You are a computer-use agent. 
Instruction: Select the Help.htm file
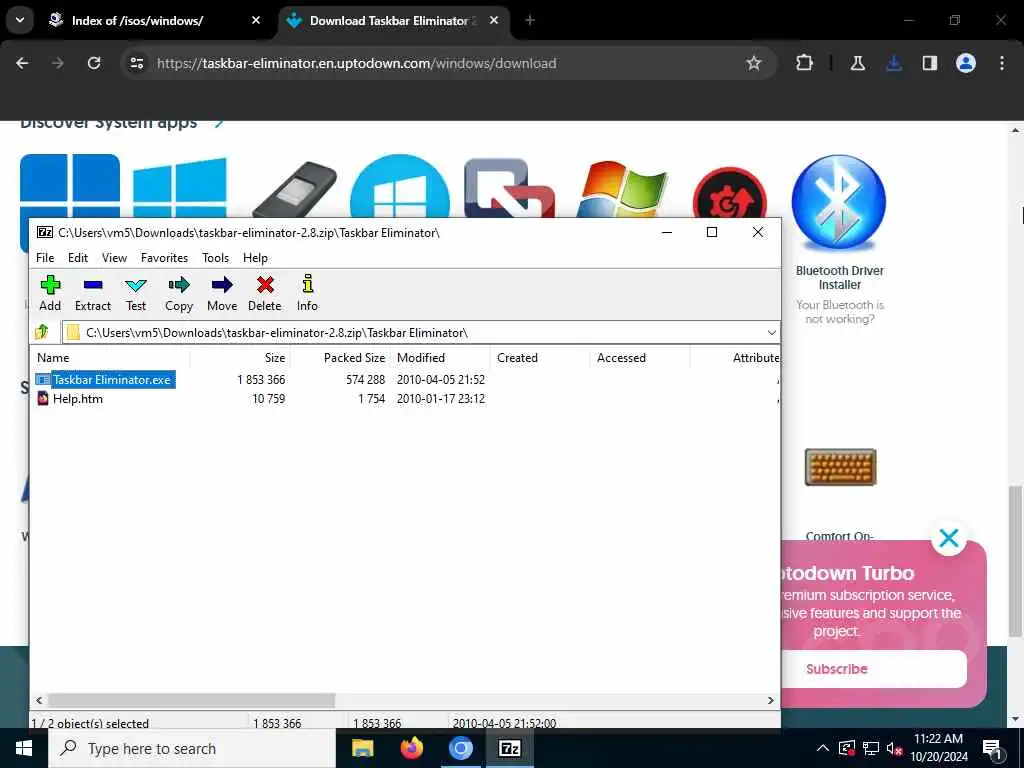click(x=78, y=398)
